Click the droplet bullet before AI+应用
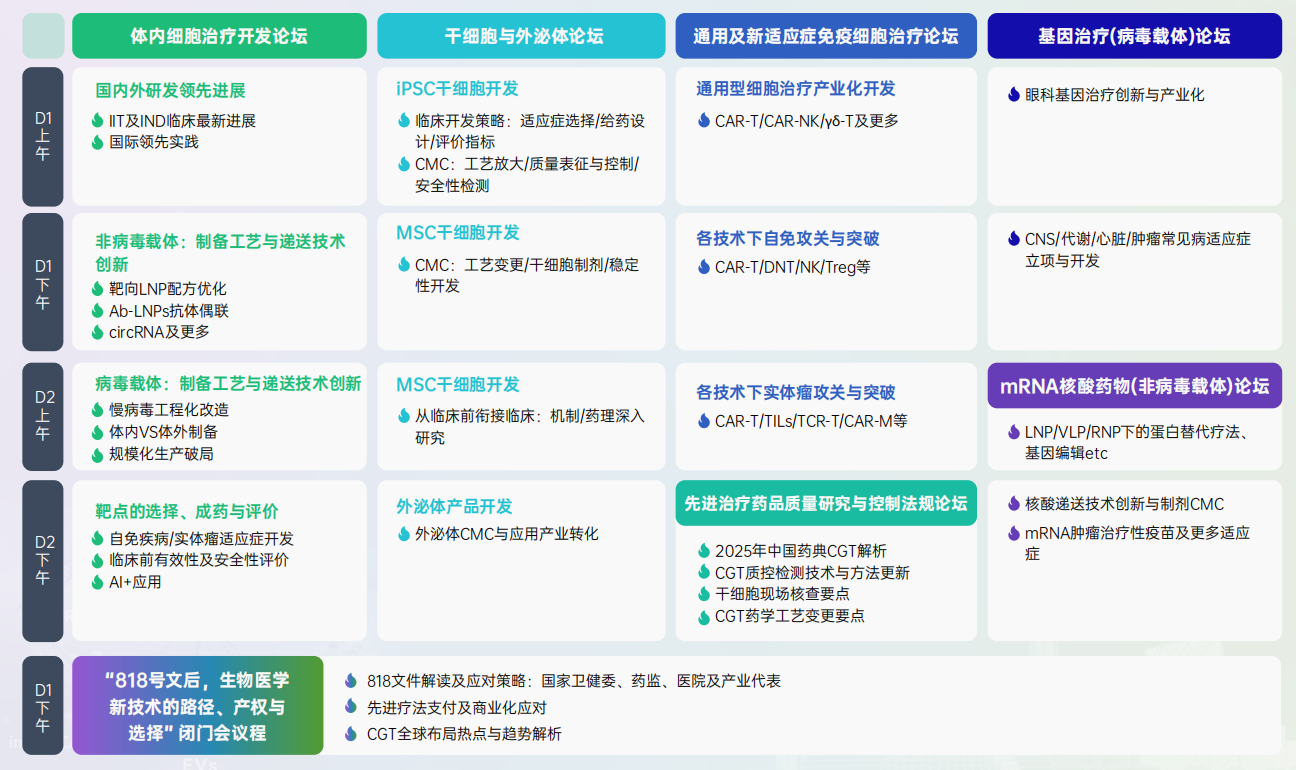The image size is (1296, 770). pyautogui.click(x=98, y=582)
